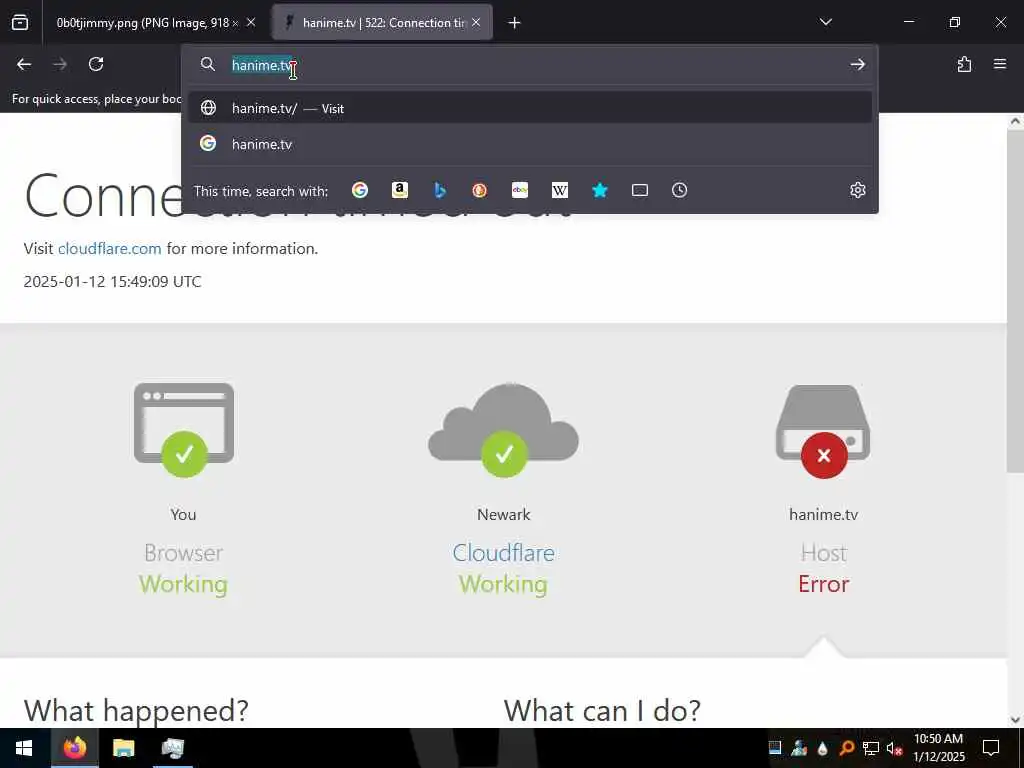
Task: Click the Cloudflare link under Newark
Action: tap(504, 553)
